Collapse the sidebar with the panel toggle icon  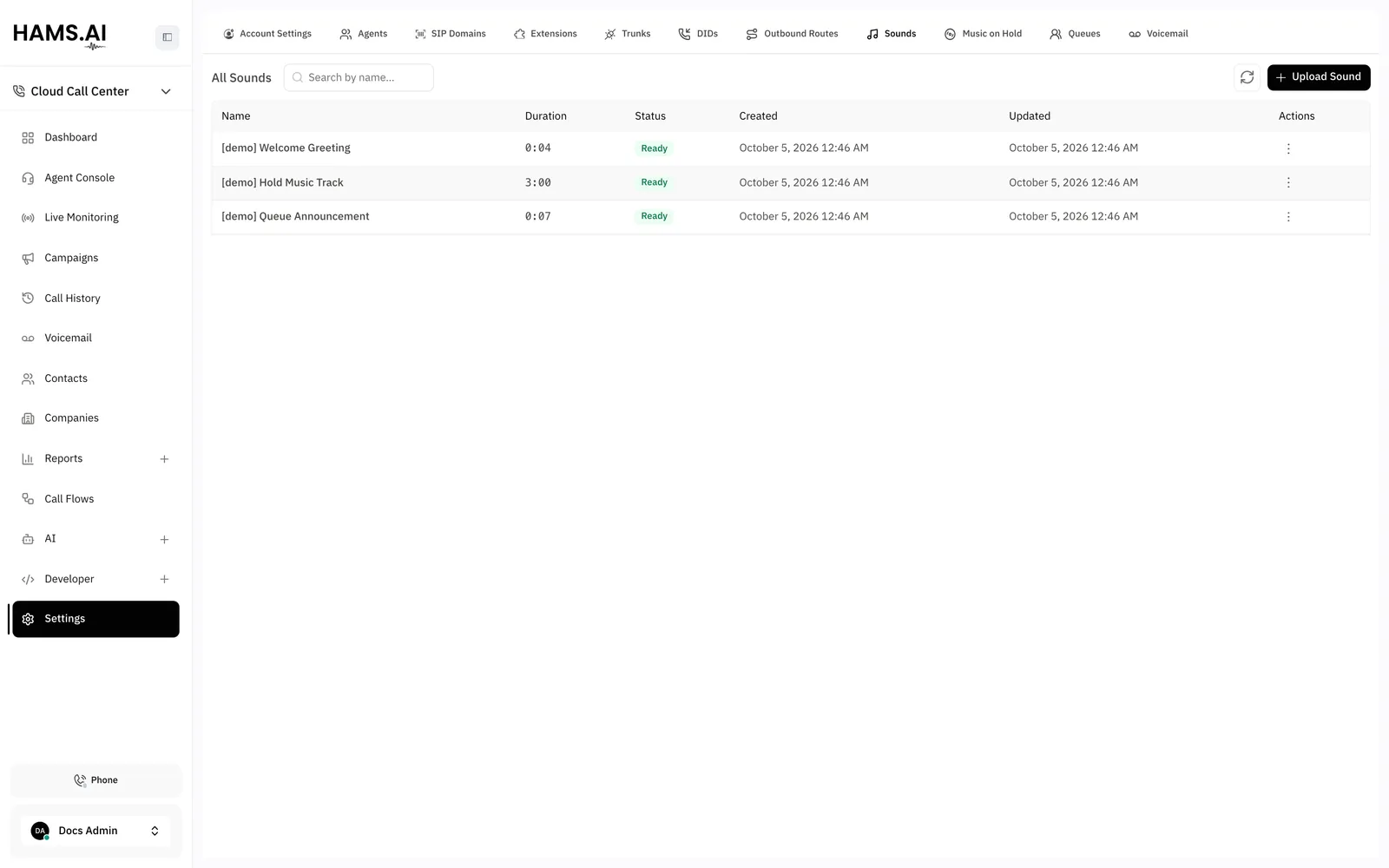coord(168,37)
